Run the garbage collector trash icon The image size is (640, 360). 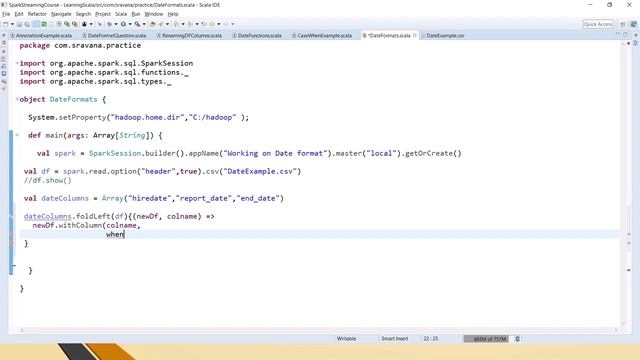[x=518, y=339]
